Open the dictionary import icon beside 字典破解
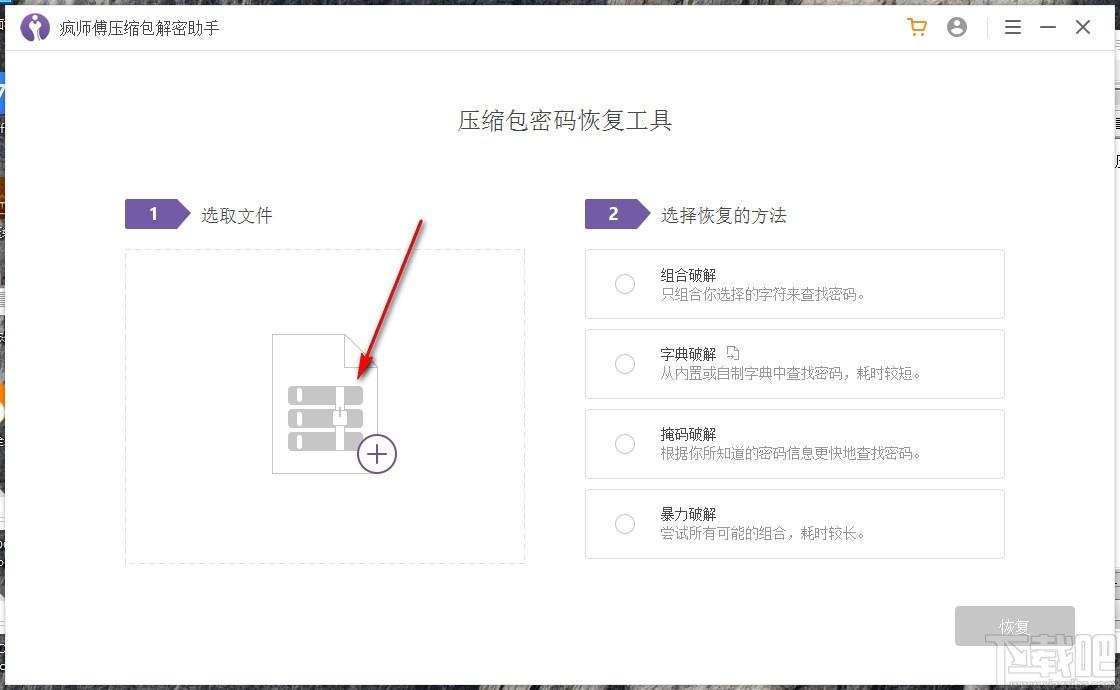Viewport: 1120px width, 690px height. [732, 353]
